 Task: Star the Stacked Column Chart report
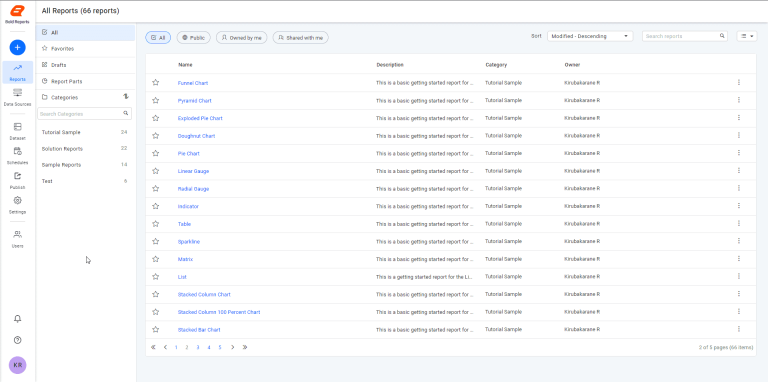156,294
